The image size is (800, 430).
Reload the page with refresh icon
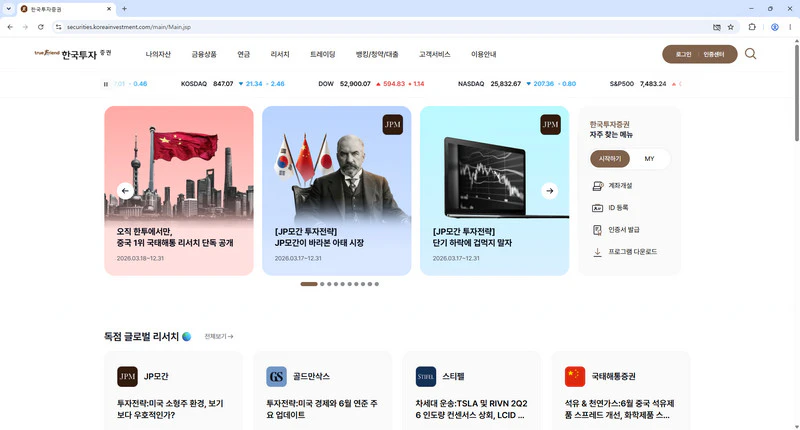(41, 27)
